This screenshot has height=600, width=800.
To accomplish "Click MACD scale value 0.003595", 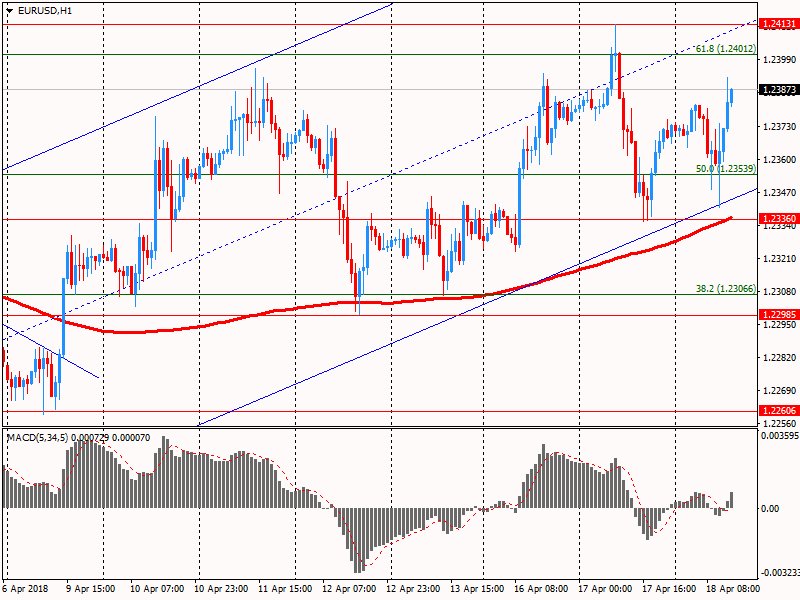I will pos(780,436).
